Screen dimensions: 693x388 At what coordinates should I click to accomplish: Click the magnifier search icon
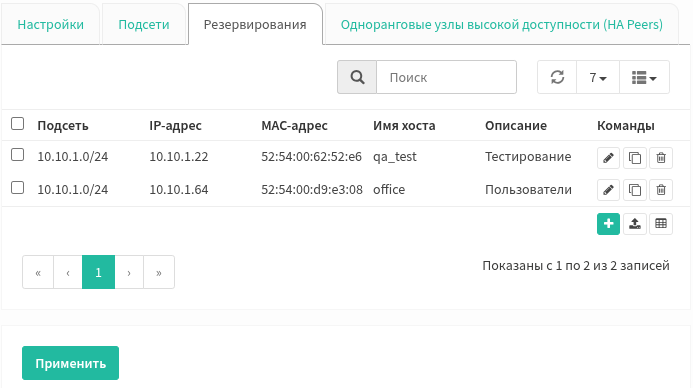click(x=357, y=77)
